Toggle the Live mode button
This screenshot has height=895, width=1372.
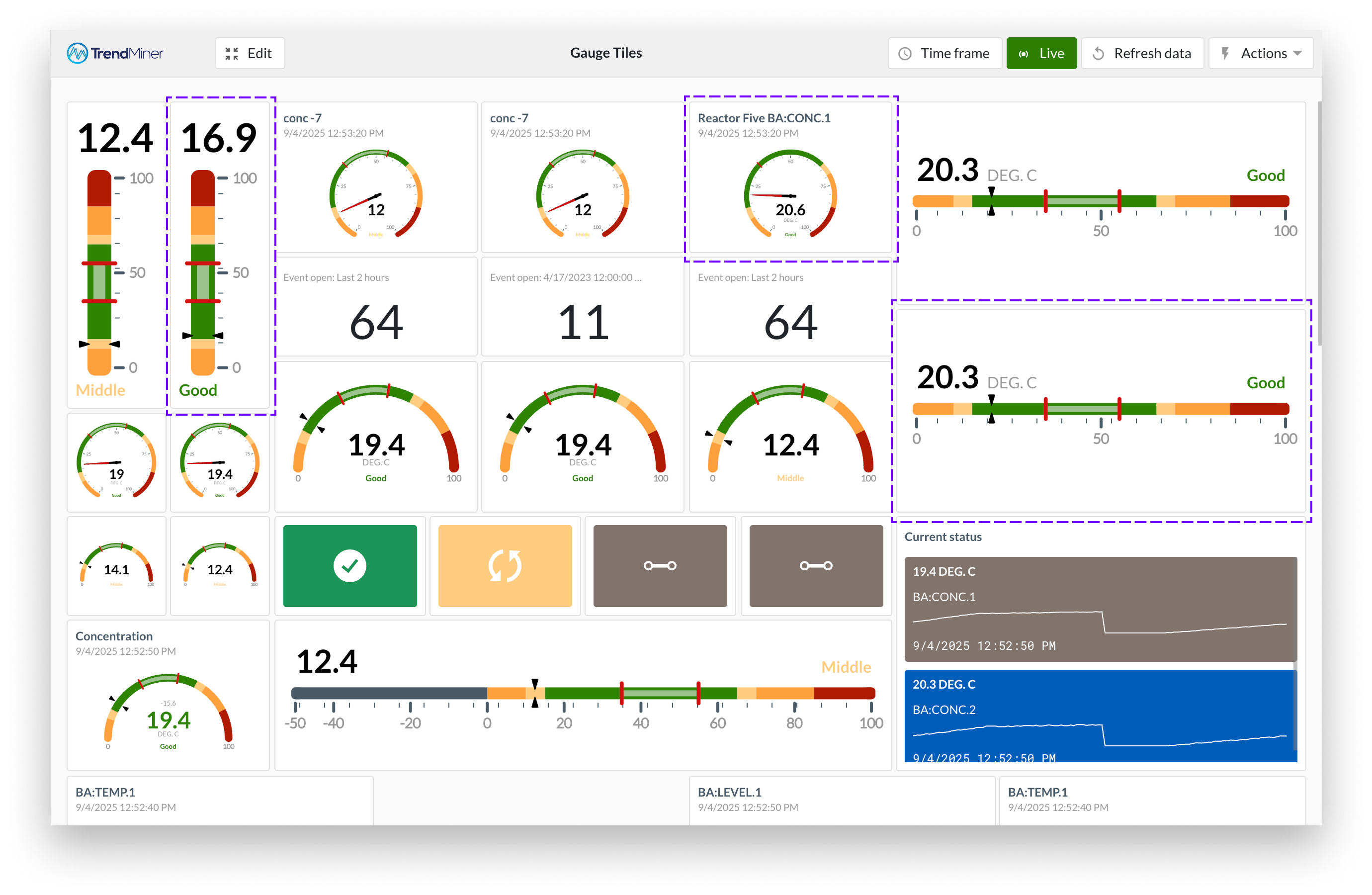[x=1041, y=54]
